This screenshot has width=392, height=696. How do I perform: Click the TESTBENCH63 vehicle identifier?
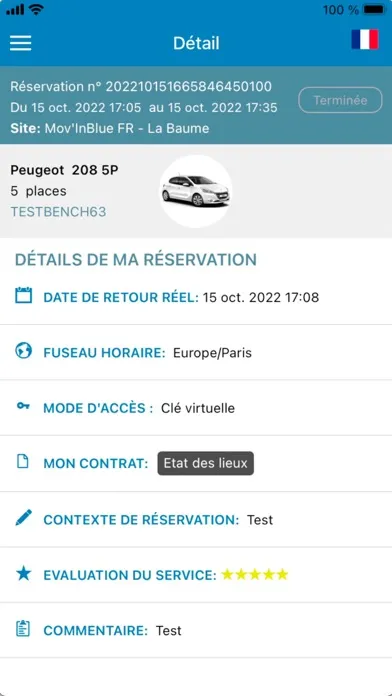coord(59,212)
